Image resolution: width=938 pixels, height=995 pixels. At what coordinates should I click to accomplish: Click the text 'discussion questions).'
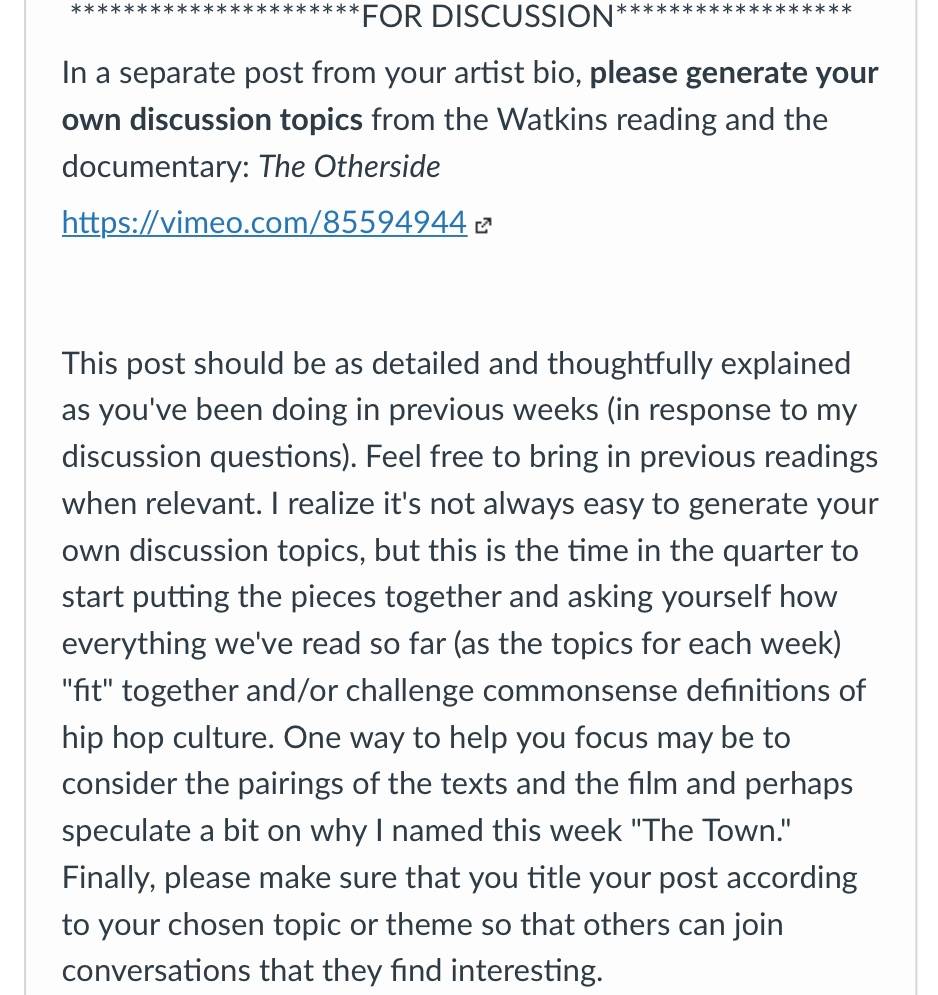click(209, 457)
